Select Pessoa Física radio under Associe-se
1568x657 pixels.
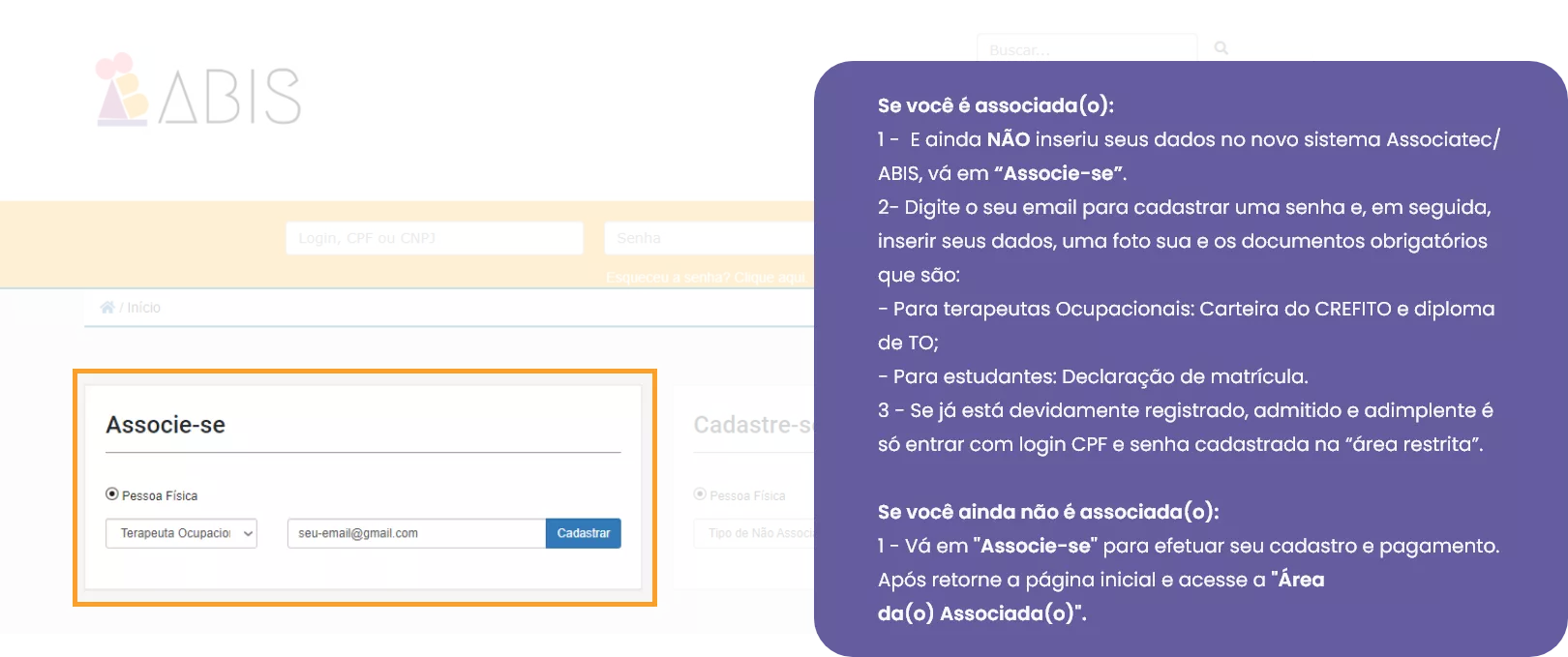point(112,494)
